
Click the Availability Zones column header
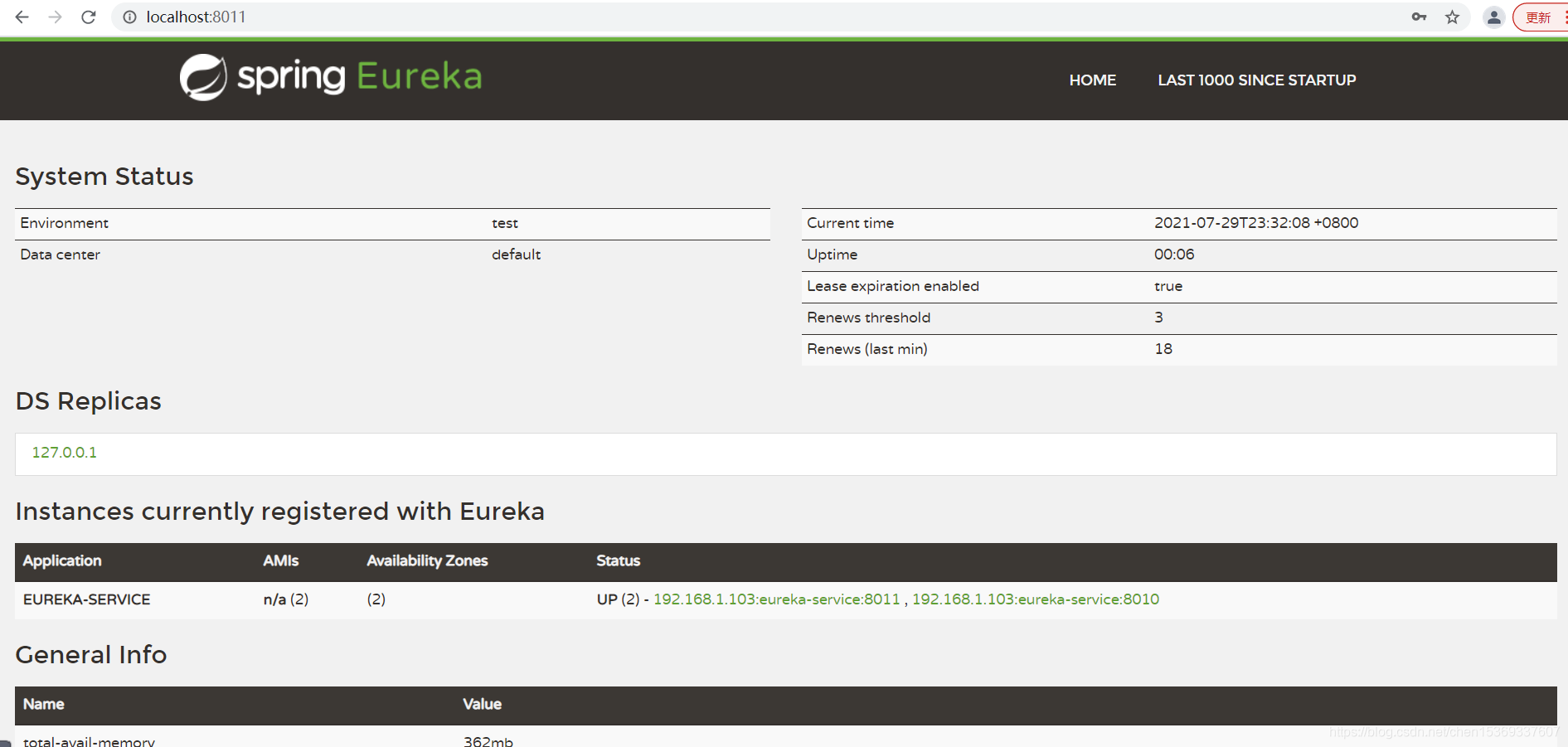point(427,561)
